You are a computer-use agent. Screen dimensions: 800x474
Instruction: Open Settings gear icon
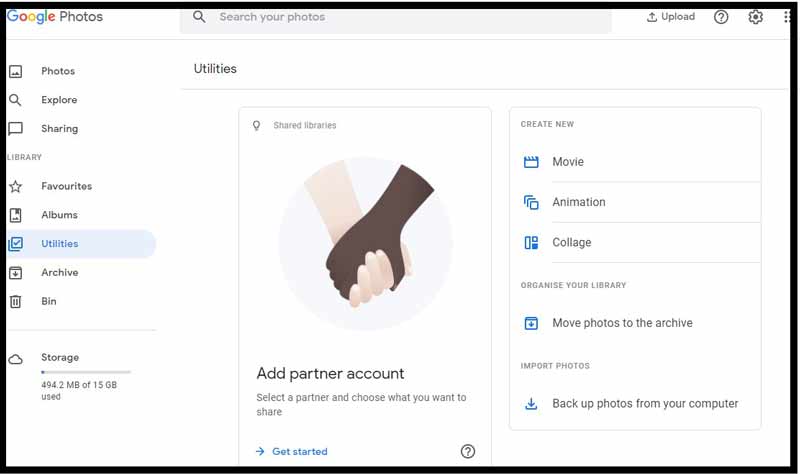pyautogui.click(x=755, y=17)
